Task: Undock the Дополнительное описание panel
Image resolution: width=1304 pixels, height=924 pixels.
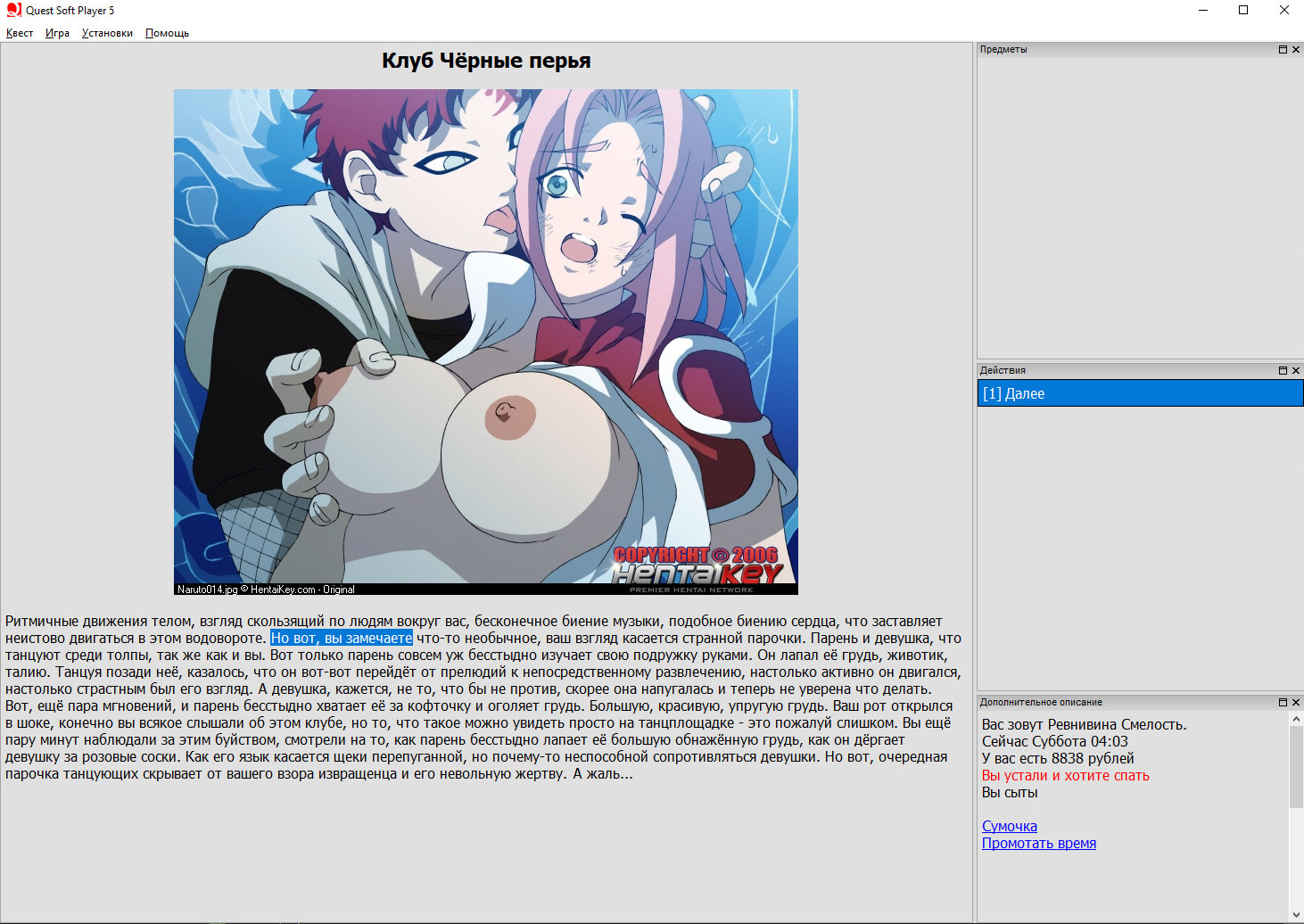Action: [x=1283, y=702]
